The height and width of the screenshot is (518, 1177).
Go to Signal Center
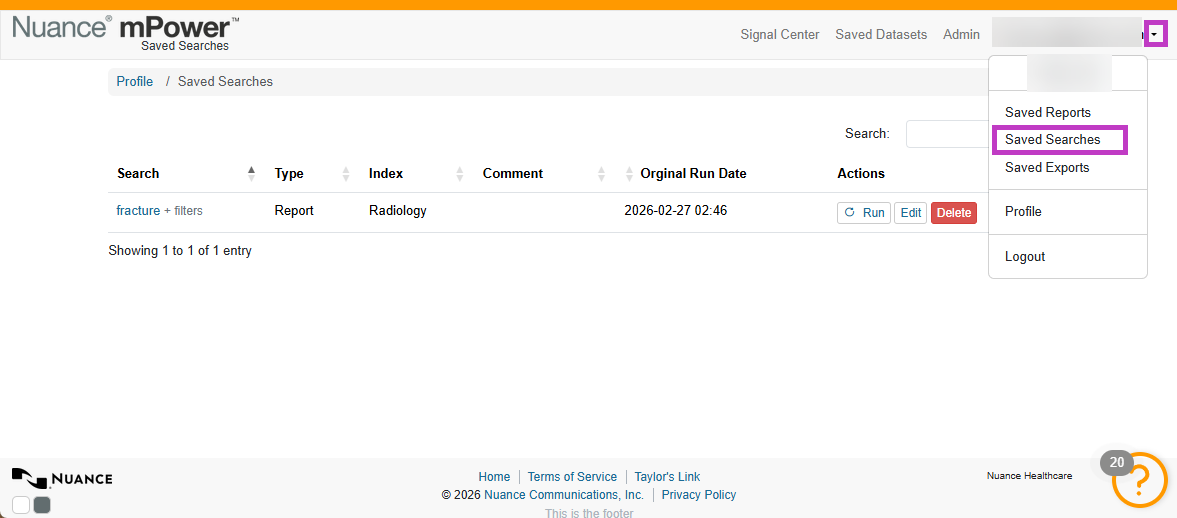(780, 35)
